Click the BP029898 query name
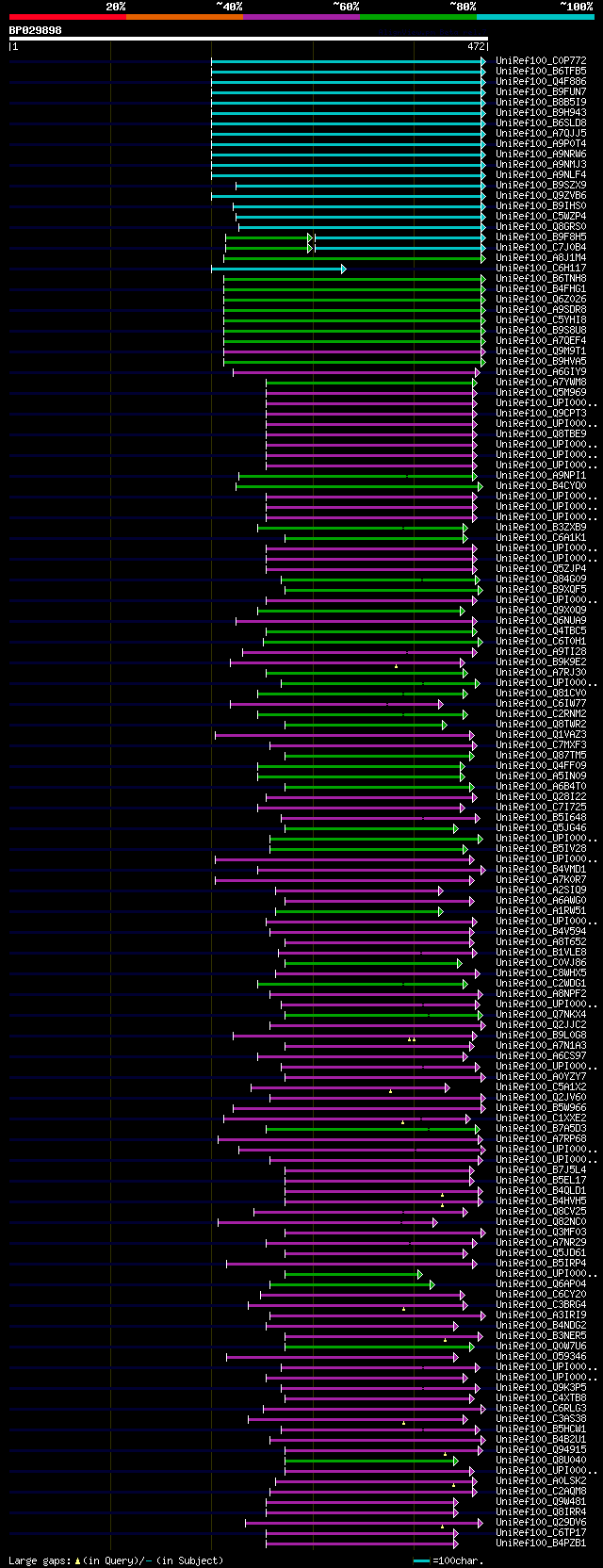603x1568 pixels. click(36, 30)
